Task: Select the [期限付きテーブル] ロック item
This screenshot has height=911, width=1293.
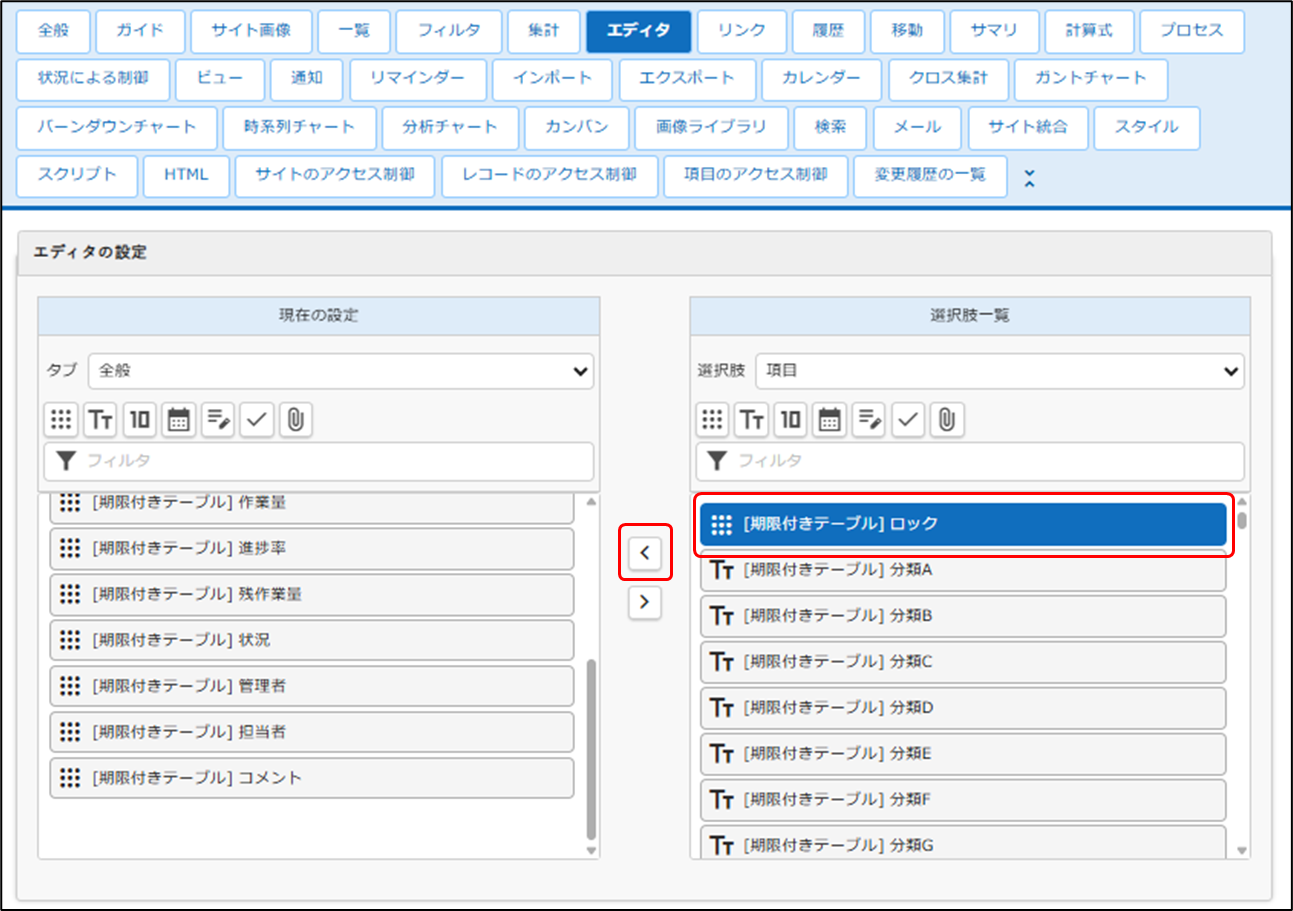Action: coord(962,524)
